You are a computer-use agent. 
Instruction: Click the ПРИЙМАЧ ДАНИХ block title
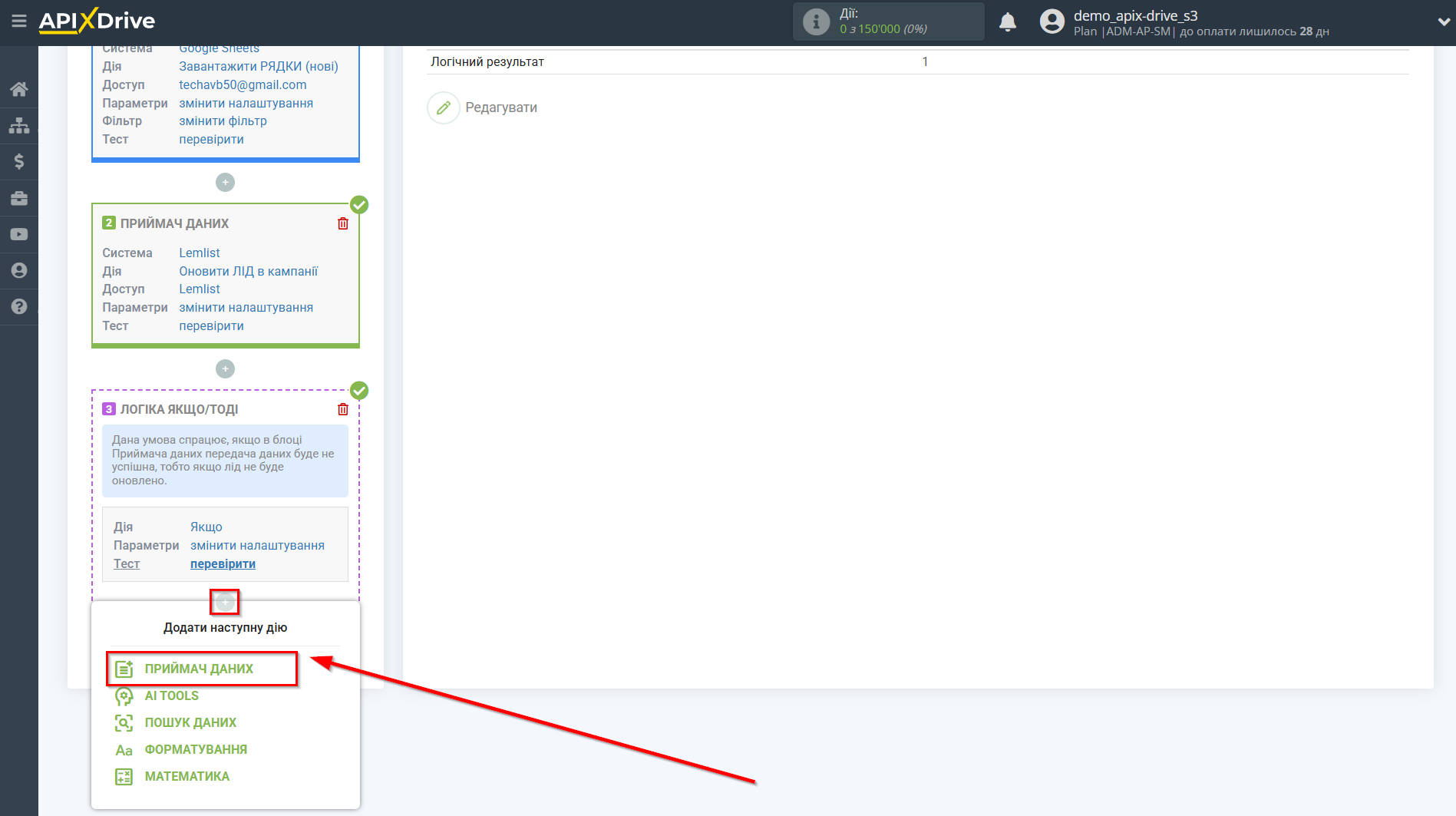pyautogui.click(x=174, y=223)
